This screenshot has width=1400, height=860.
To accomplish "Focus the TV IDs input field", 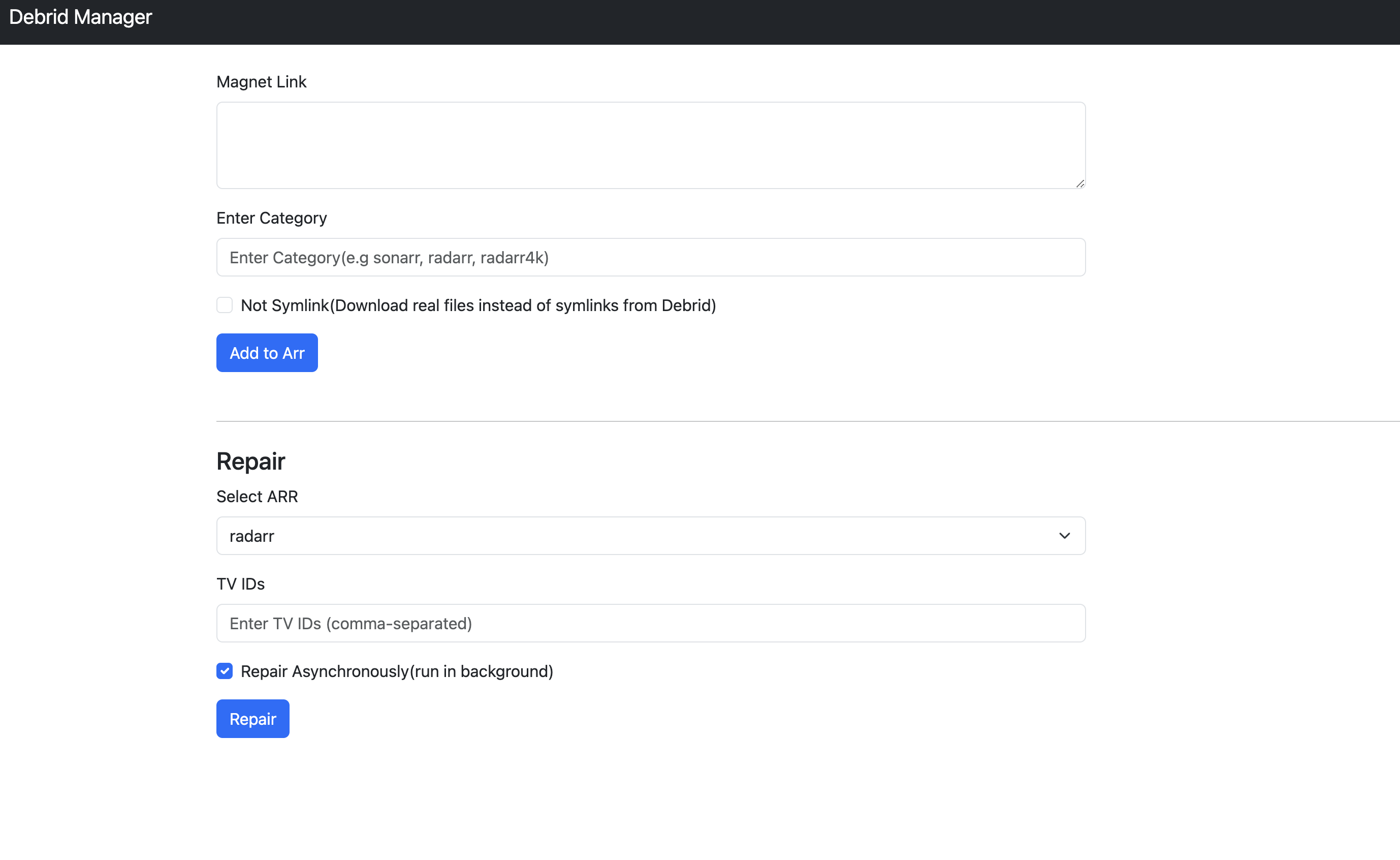I will tap(650, 623).
